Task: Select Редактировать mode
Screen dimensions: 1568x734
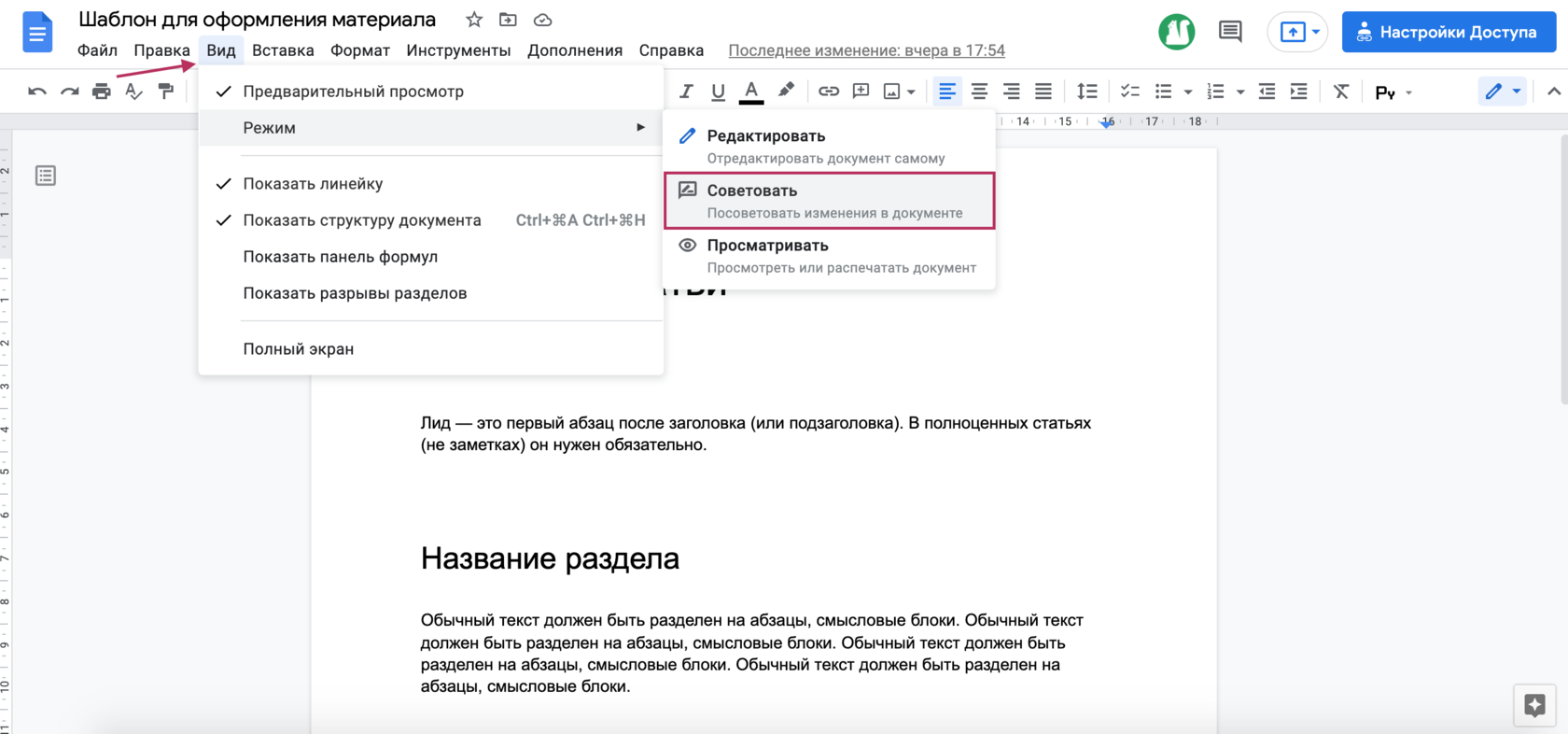Action: point(829,146)
